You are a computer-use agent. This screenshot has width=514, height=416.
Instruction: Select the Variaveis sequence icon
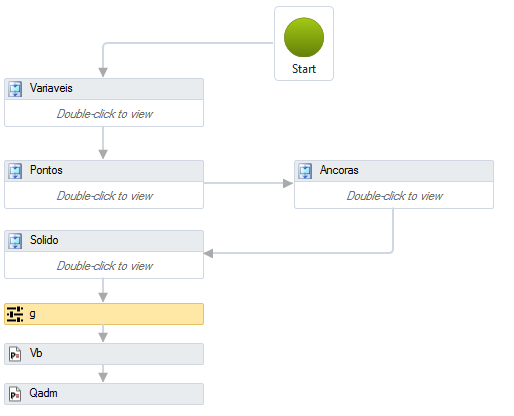click(15, 89)
